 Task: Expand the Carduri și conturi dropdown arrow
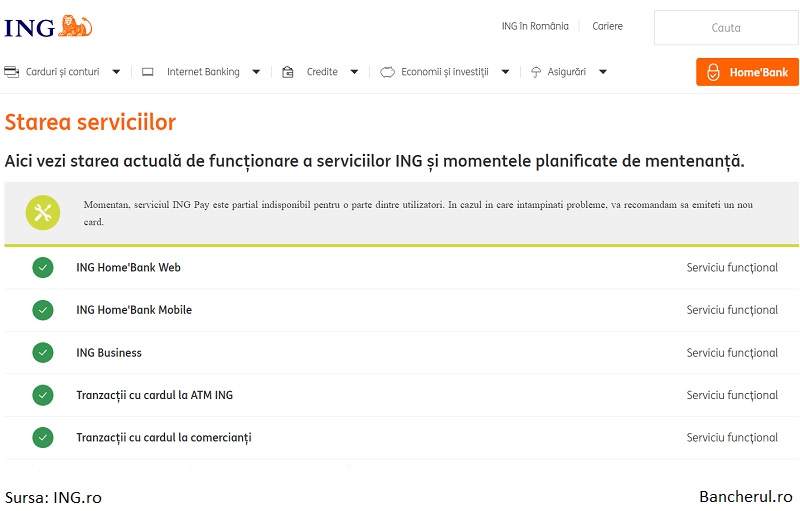[x=116, y=72]
